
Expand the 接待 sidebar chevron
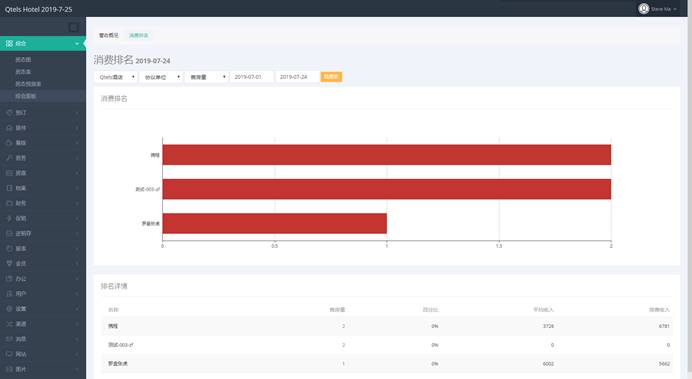click(77, 128)
